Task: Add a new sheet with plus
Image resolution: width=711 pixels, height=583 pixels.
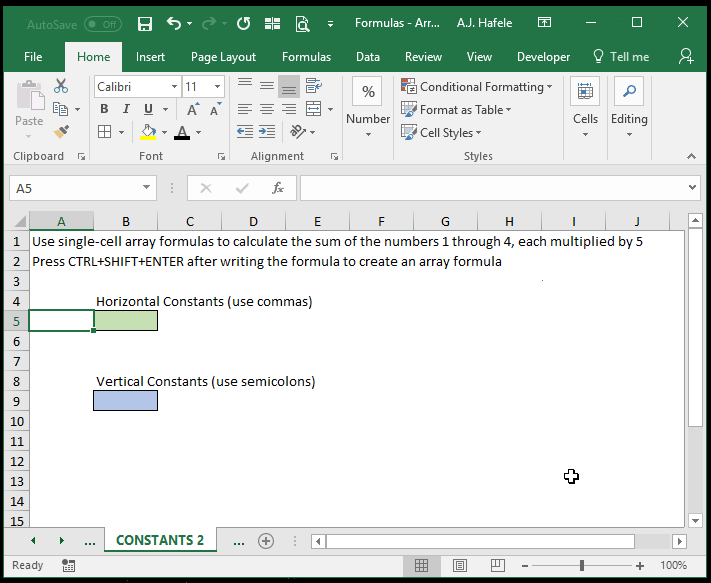Action: point(266,541)
